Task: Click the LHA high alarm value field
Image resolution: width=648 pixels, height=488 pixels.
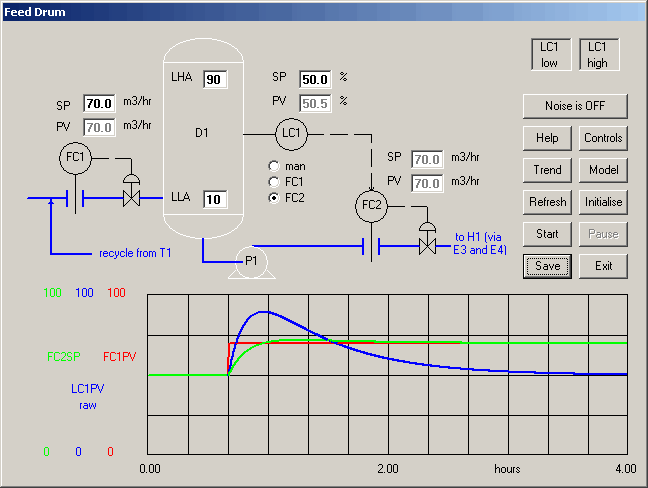Action: 215,79
